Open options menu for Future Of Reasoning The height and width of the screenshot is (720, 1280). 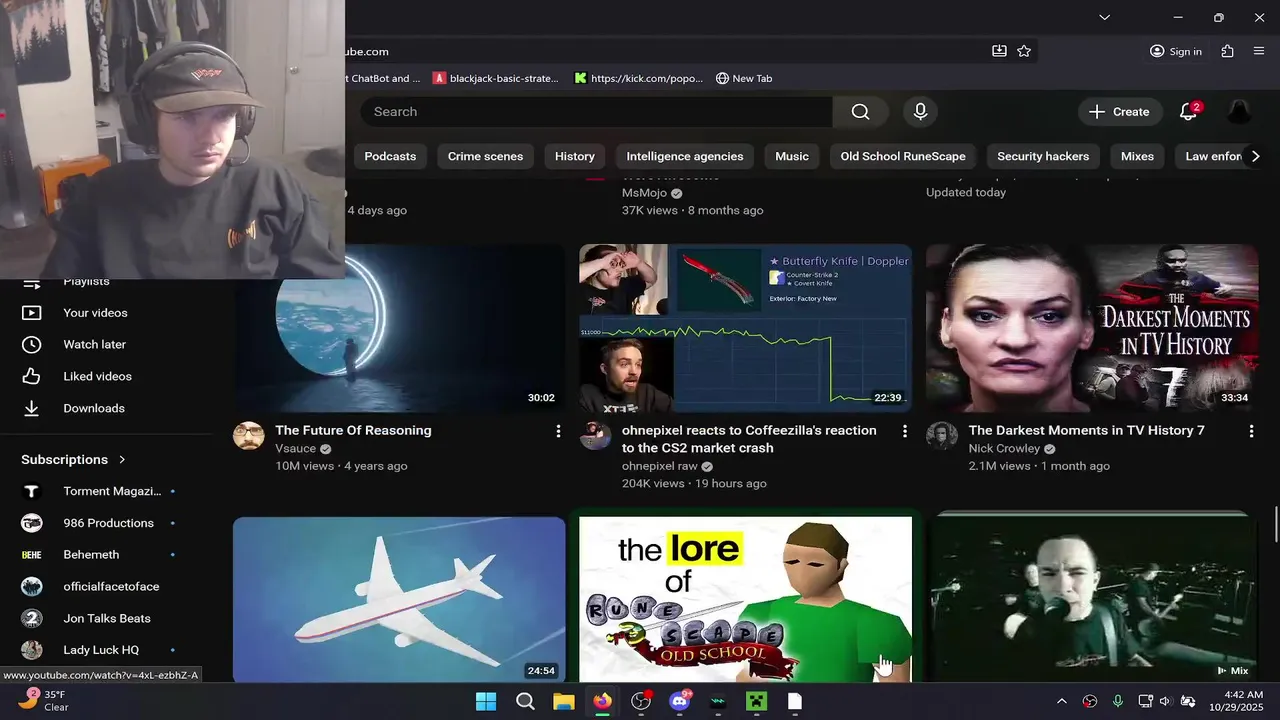(x=558, y=431)
